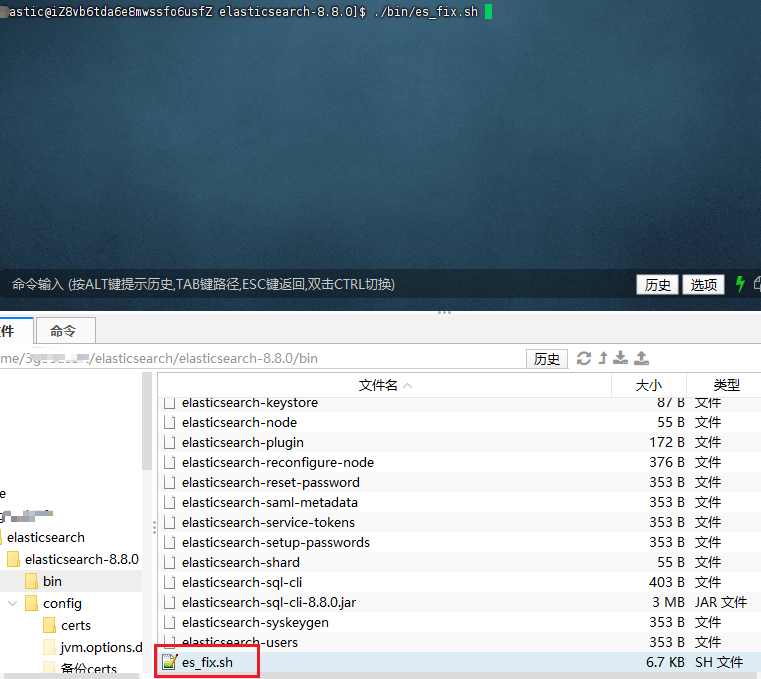The height and width of the screenshot is (679, 761).
Task: Click the SH 文件 type cell
Action: (x=719, y=662)
